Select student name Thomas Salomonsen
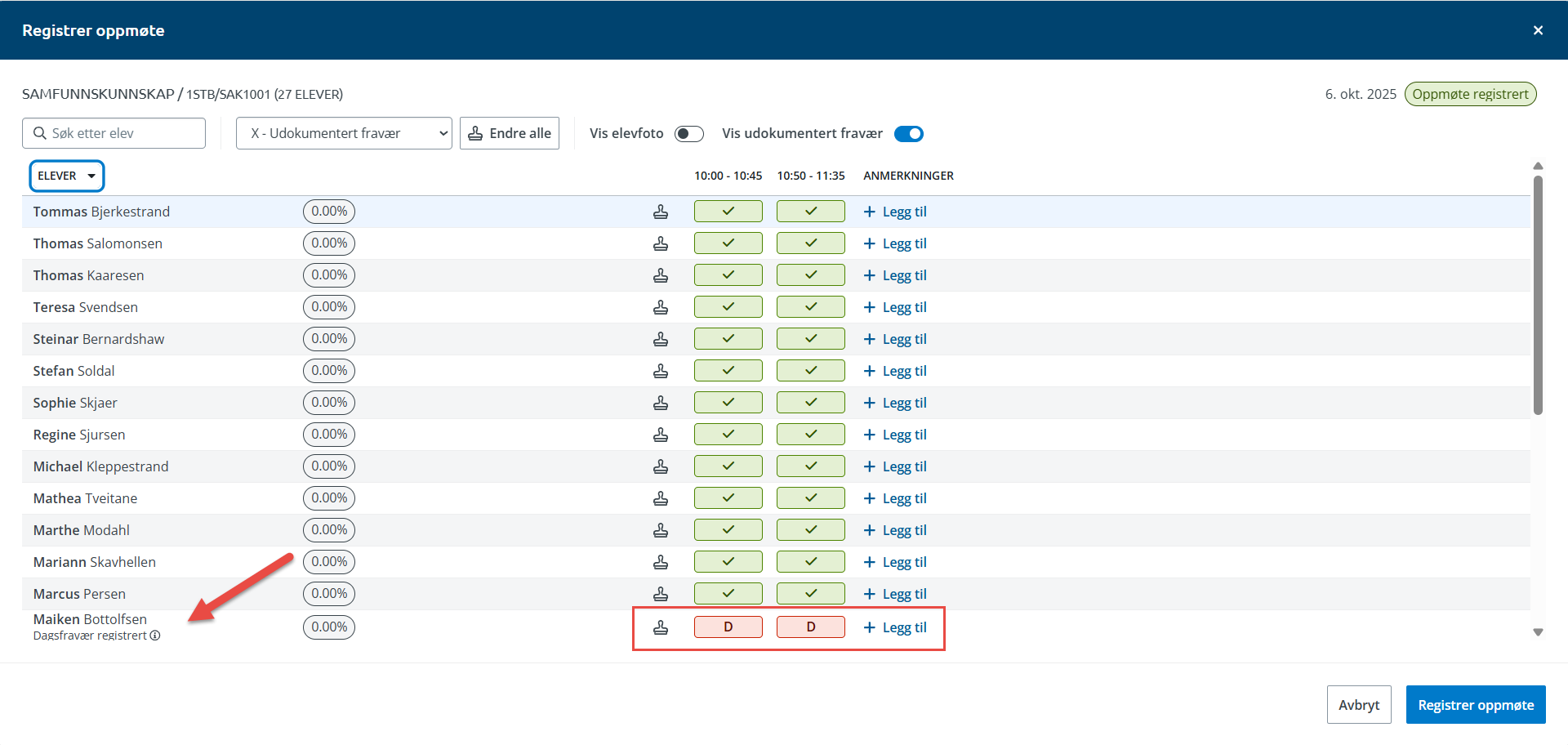 click(98, 243)
